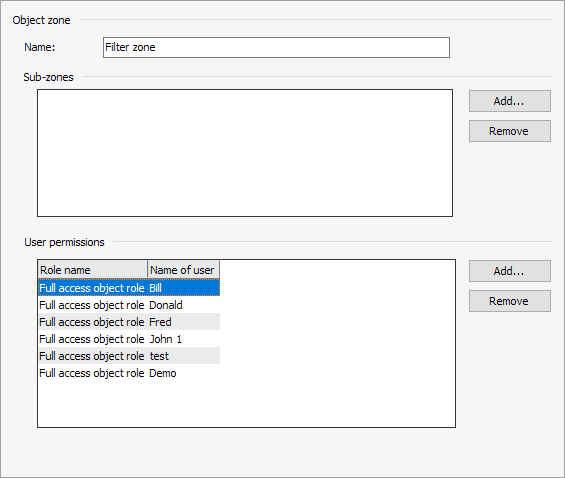The image size is (565, 478).
Task: Sort by Name of user column header
Action: tap(183, 270)
